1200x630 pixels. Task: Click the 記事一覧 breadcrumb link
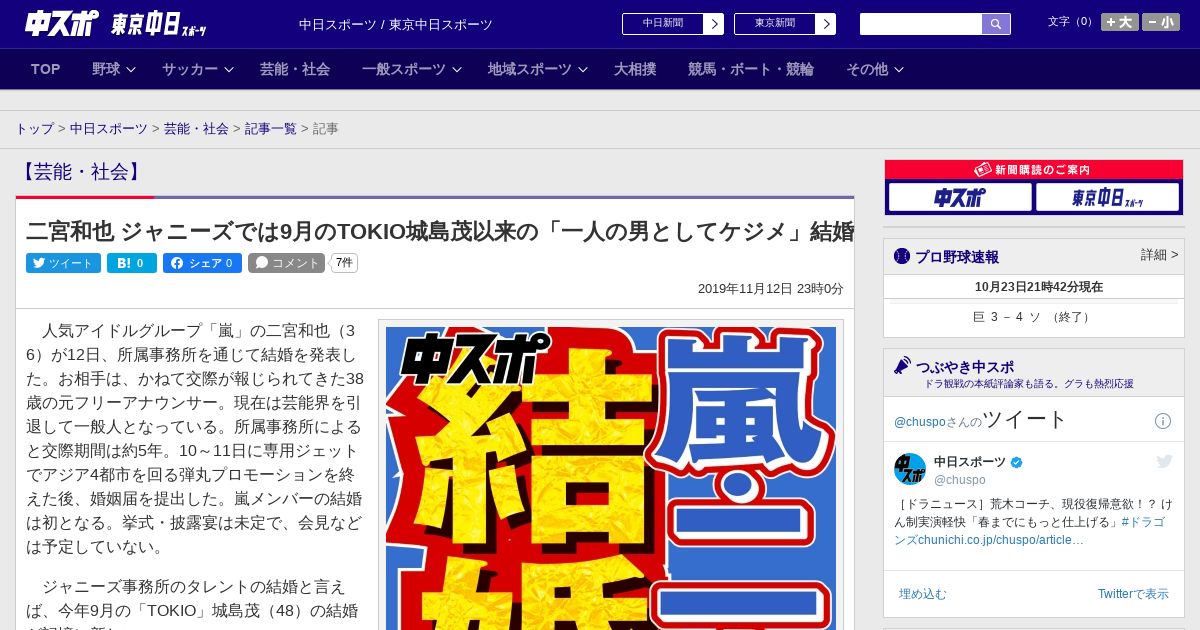tap(271, 129)
